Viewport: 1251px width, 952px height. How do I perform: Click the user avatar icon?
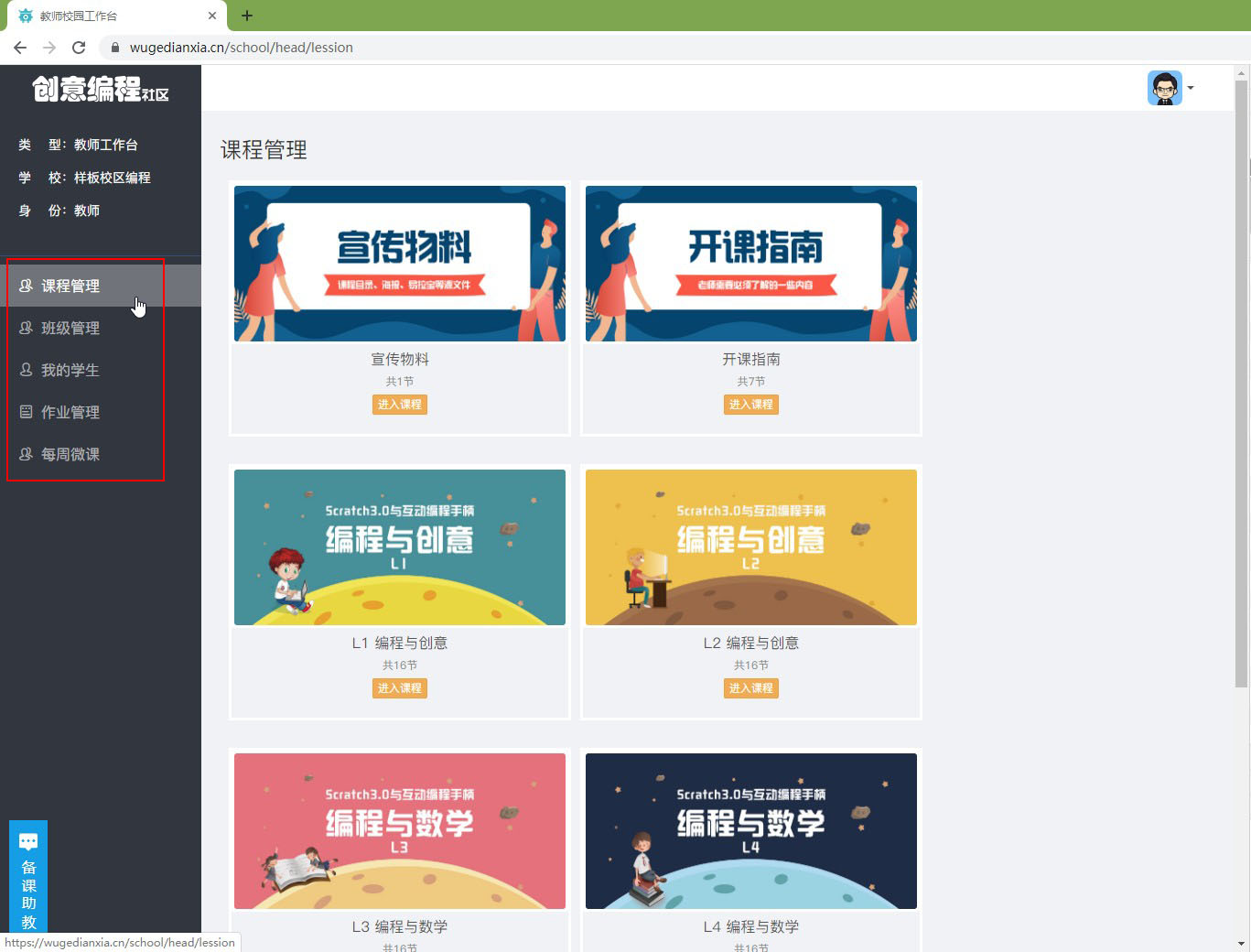coord(1165,88)
